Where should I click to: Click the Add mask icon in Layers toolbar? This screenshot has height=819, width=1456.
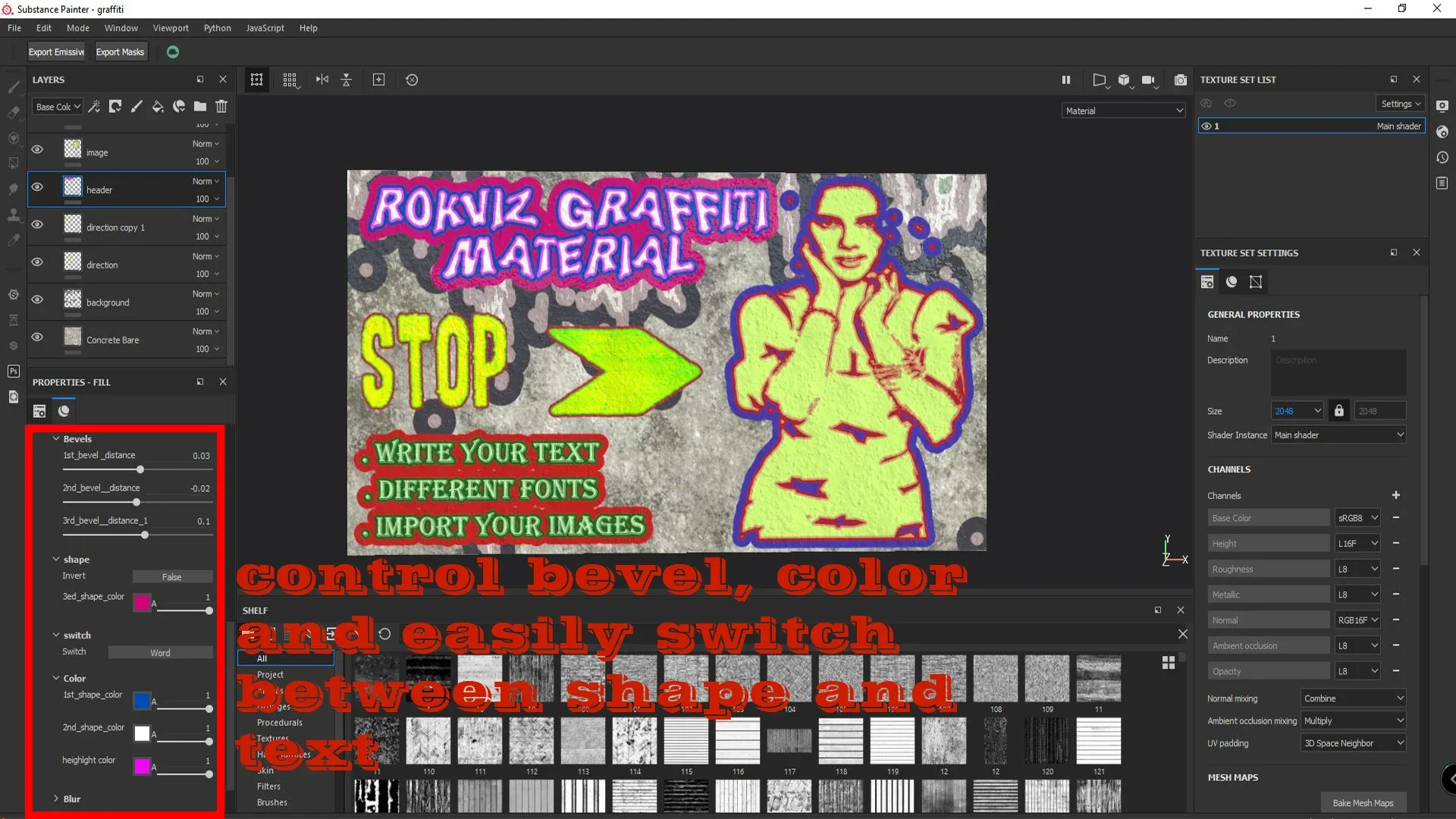coord(115,106)
